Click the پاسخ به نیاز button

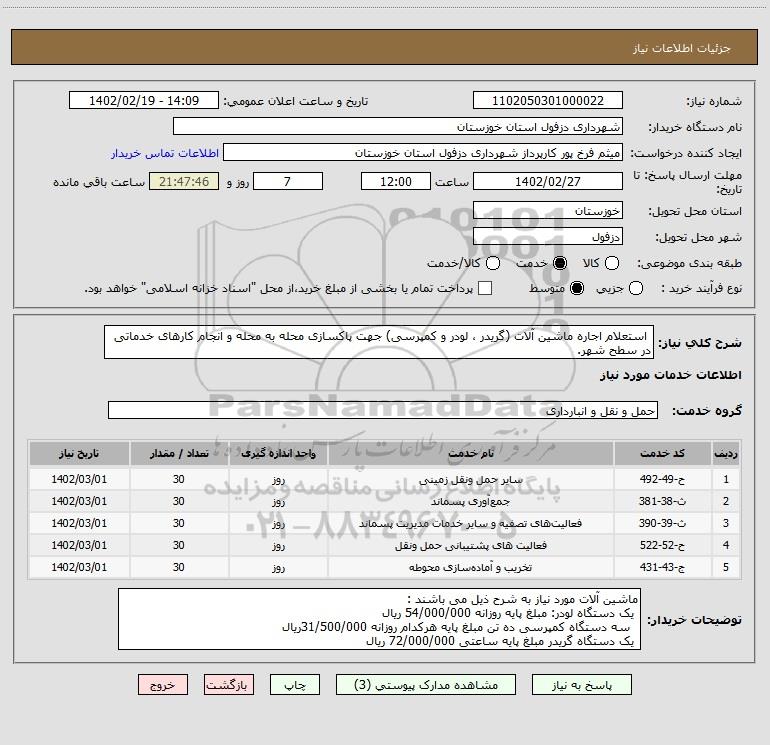coord(581,685)
